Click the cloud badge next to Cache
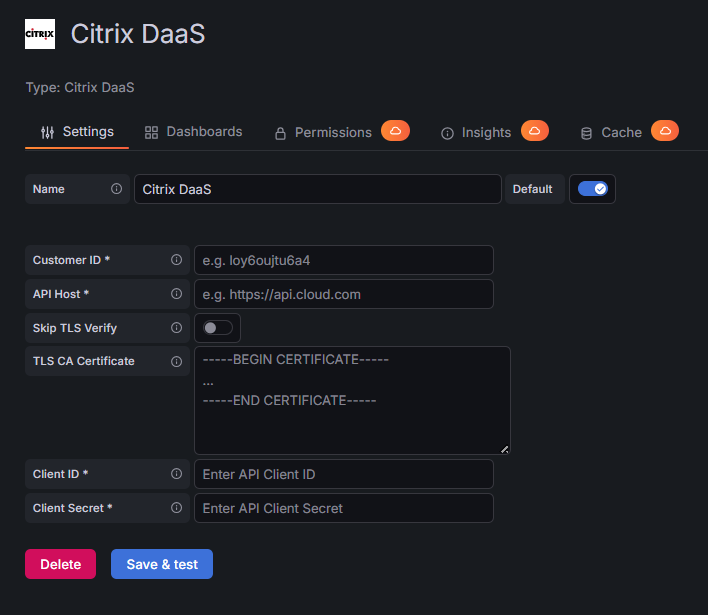This screenshot has height=615, width=708. [665, 130]
